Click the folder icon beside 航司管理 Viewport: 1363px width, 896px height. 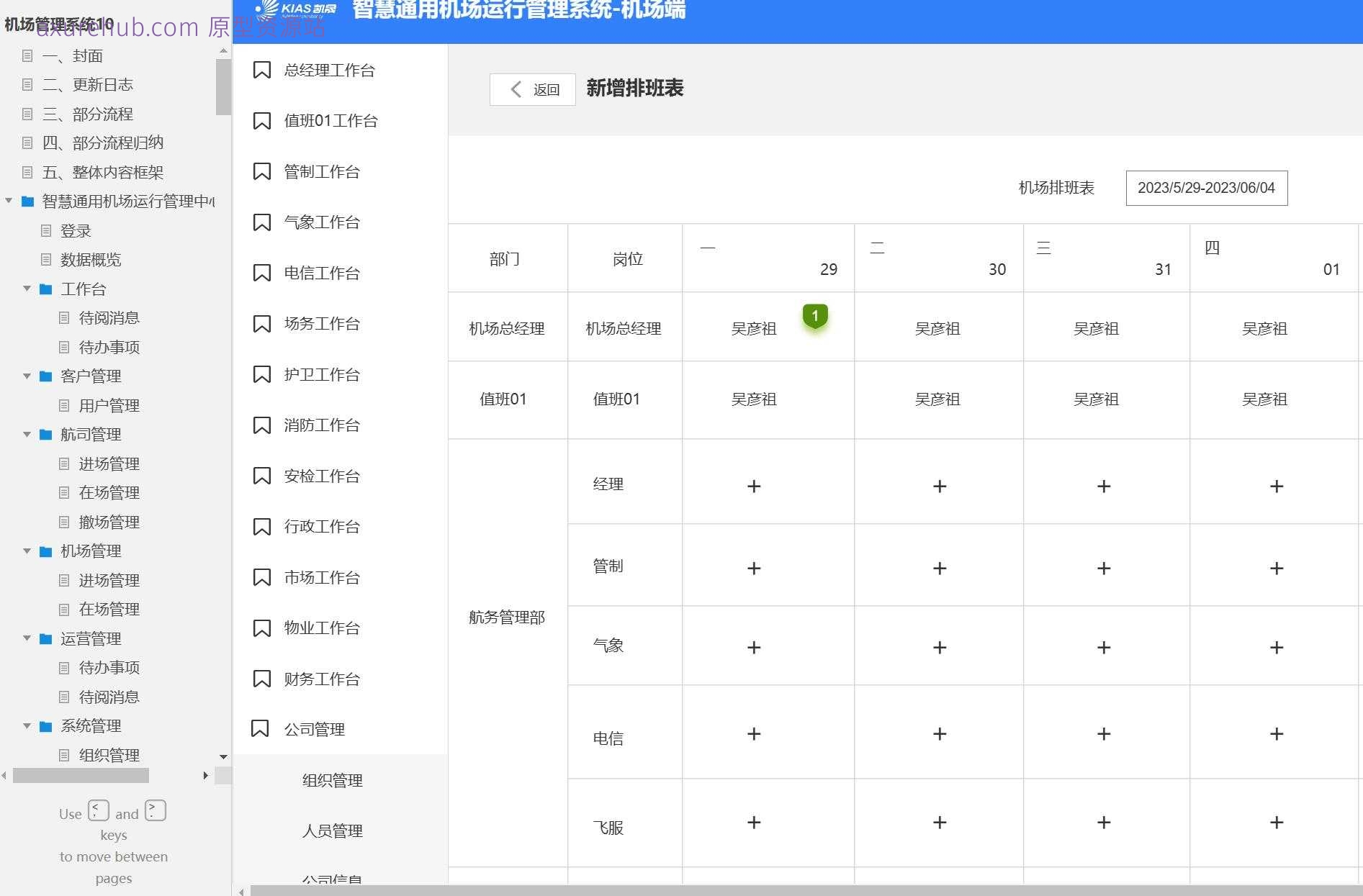(x=45, y=434)
